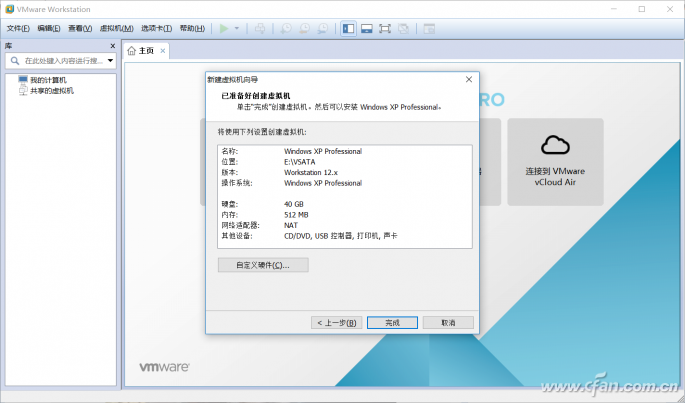Click 取消 to cancel the wizard
The width and height of the screenshot is (685, 403).
448,323
